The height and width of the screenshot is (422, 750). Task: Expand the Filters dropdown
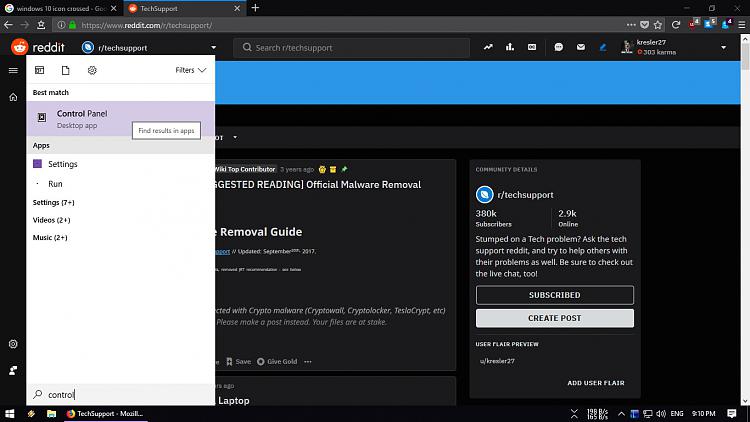(x=190, y=70)
